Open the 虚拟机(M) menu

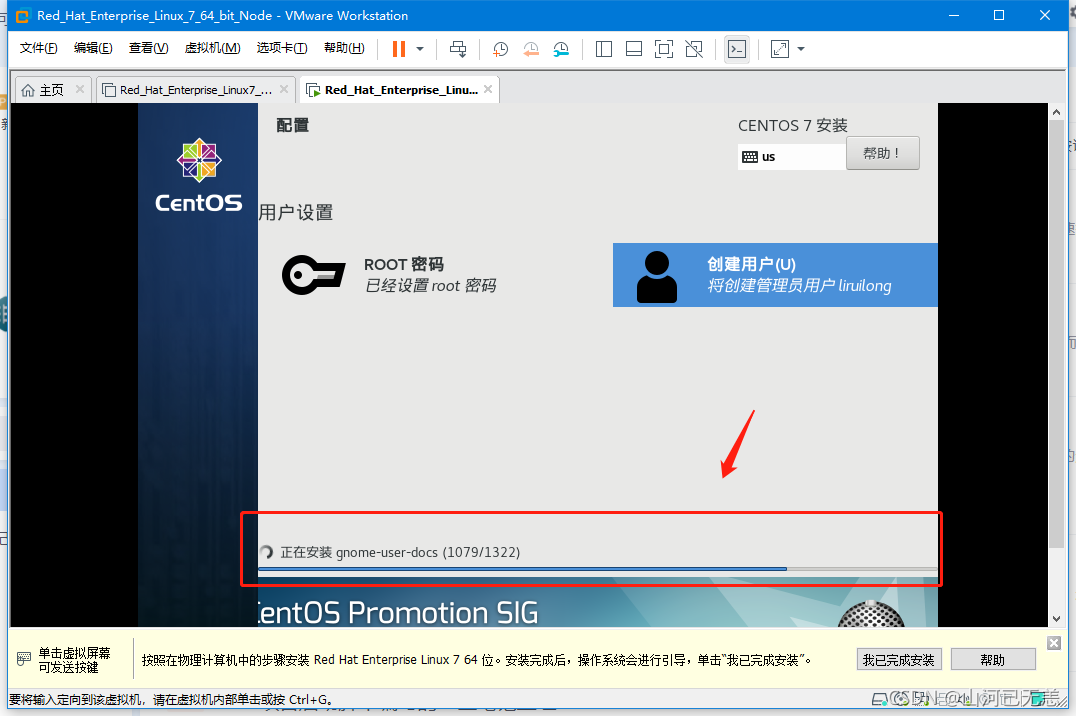(x=213, y=48)
